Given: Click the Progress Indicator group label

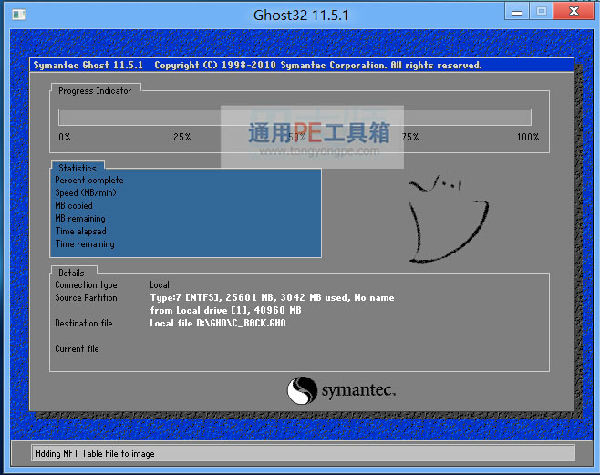Looking at the screenshot, I should click(95, 91).
